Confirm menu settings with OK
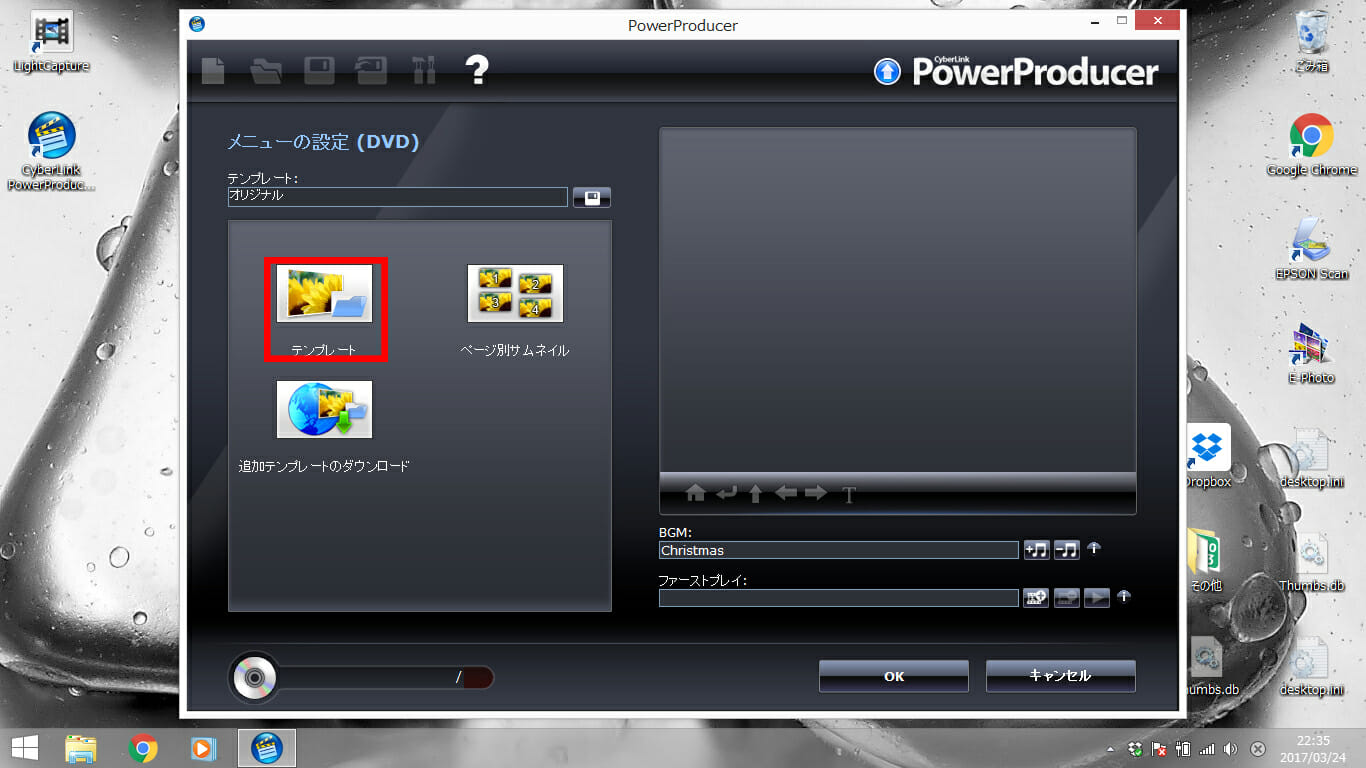Viewport: 1366px width, 768px height. (894, 676)
